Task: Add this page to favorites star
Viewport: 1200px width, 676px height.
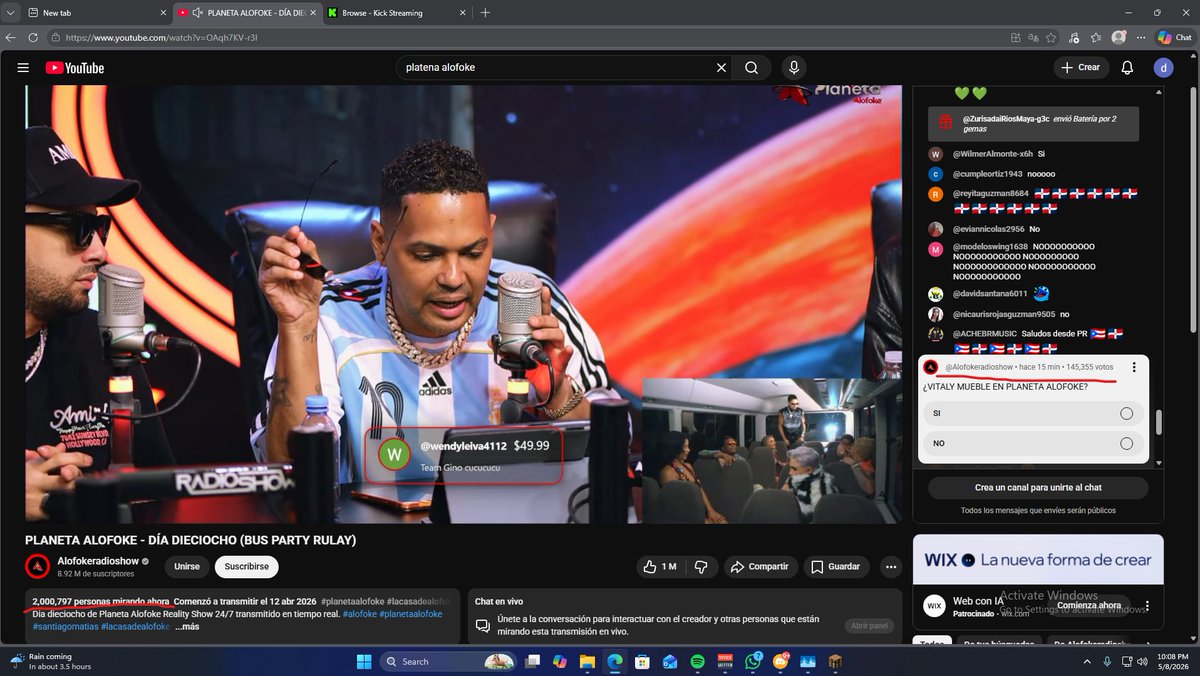Action: tap(1051, 37)
